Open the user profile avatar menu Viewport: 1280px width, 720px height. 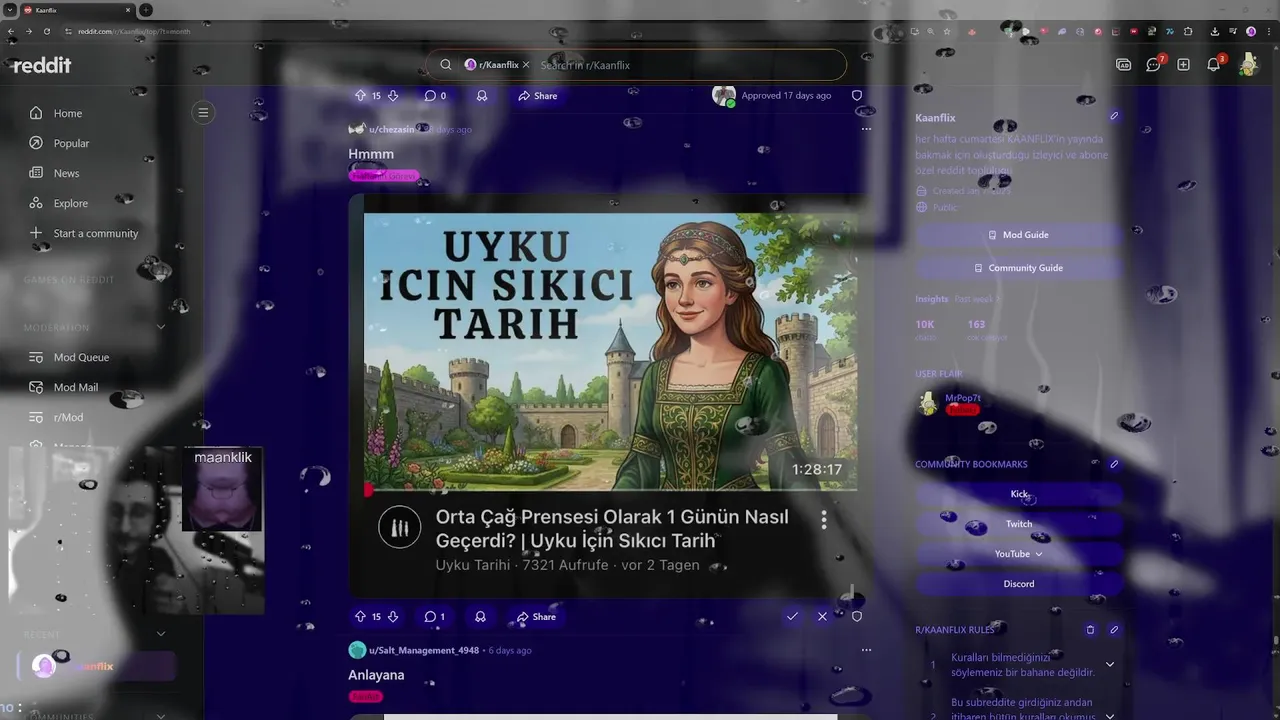click(1248, 65)
